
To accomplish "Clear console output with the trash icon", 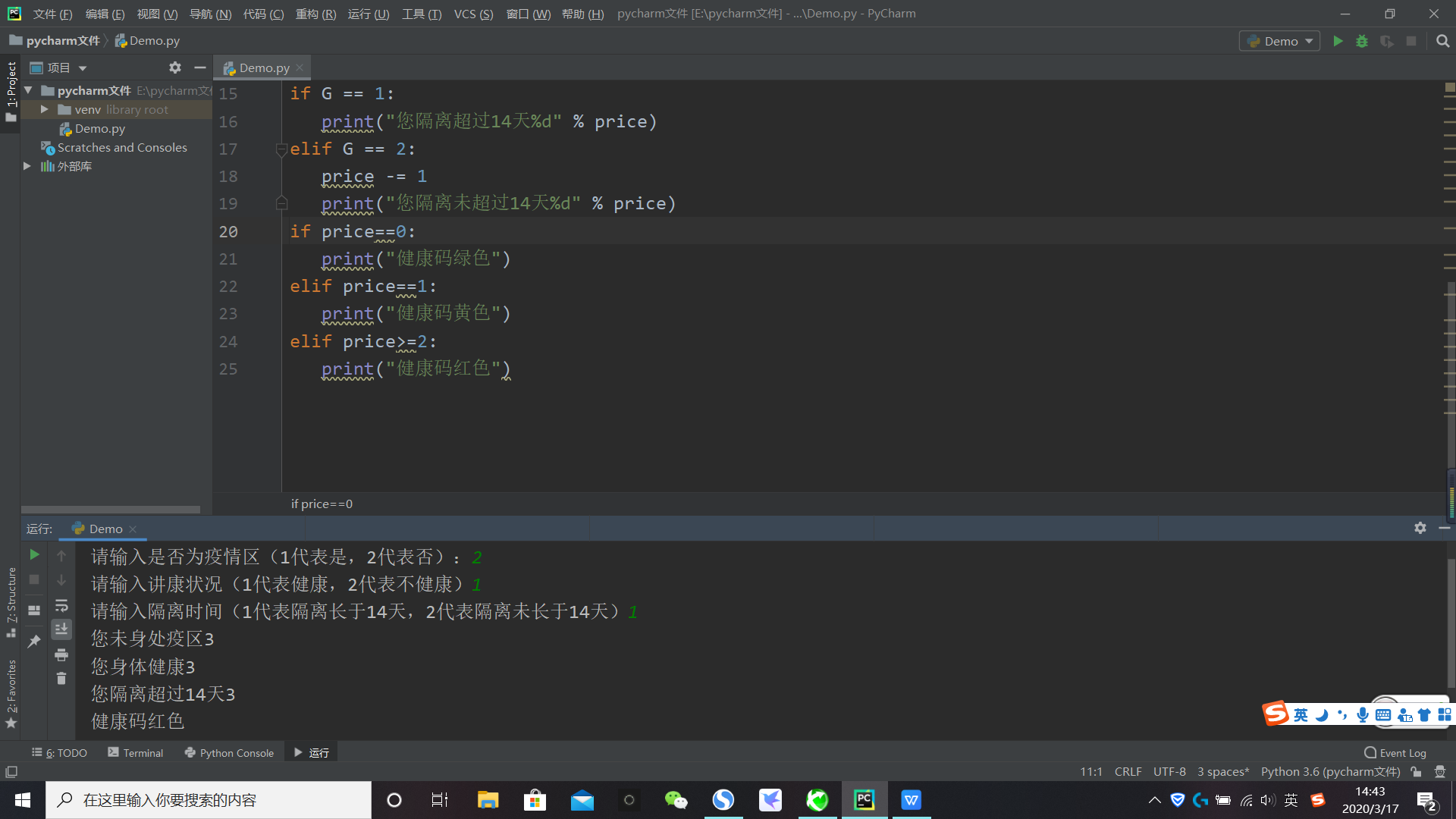I will point(61,679).
